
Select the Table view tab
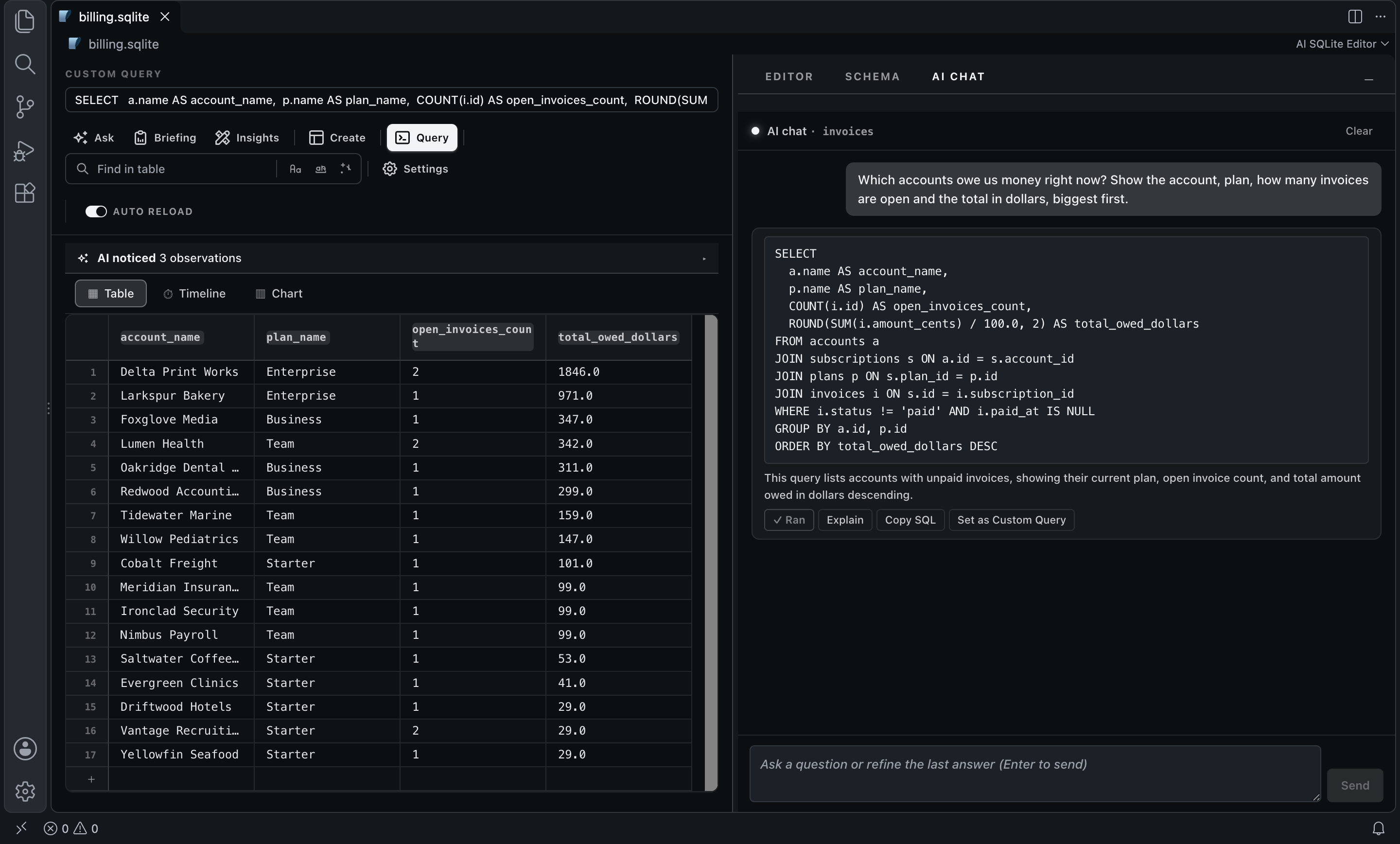110,293
